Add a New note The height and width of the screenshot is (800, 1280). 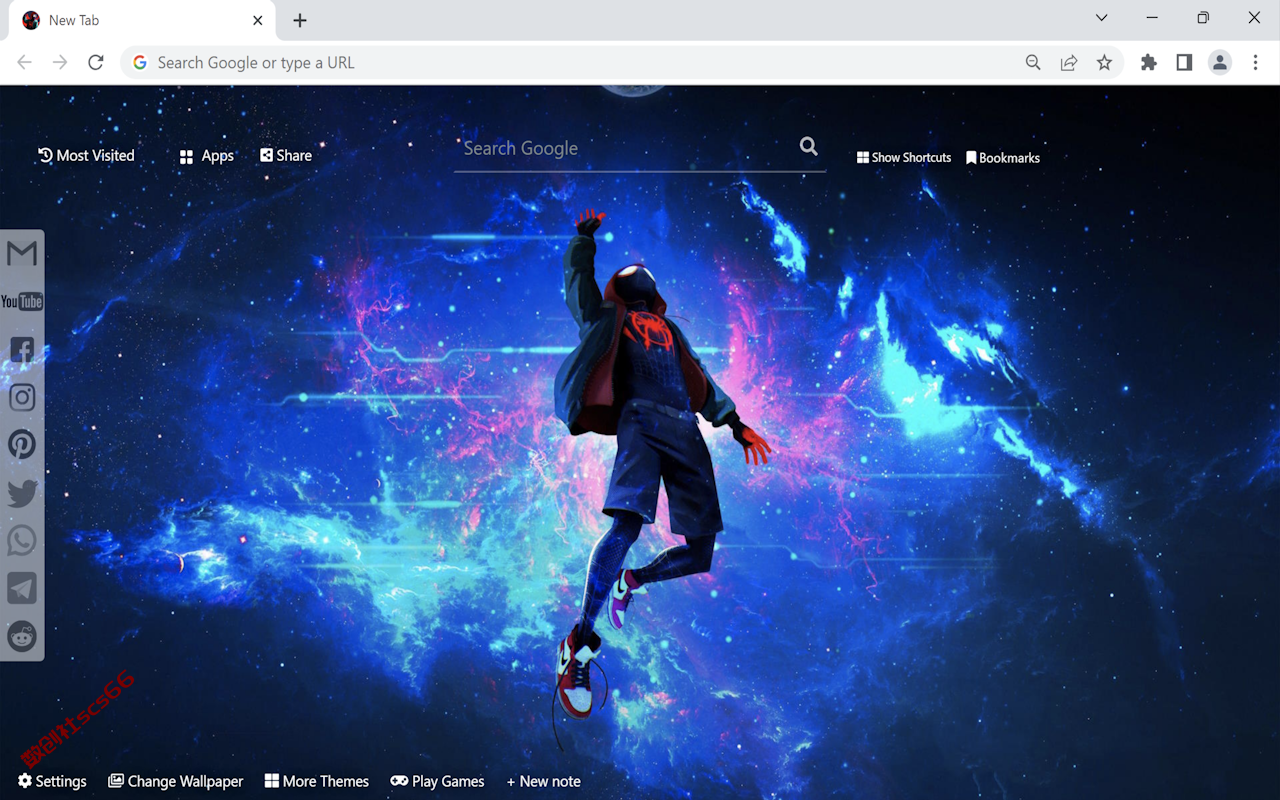(543, 781)
